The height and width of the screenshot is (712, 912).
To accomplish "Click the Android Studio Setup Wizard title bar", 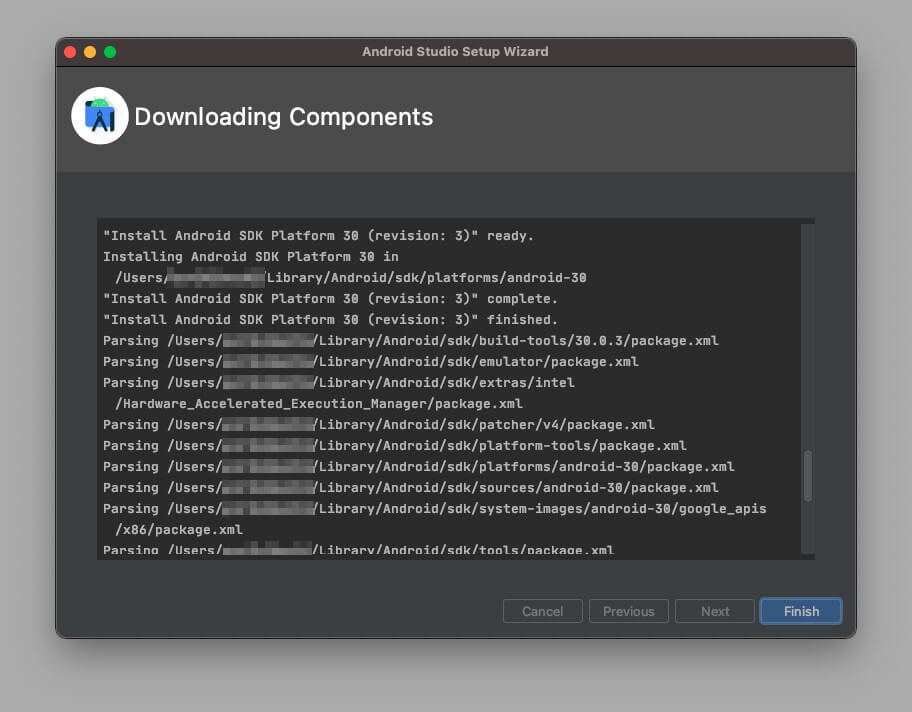I will (455, 51).
